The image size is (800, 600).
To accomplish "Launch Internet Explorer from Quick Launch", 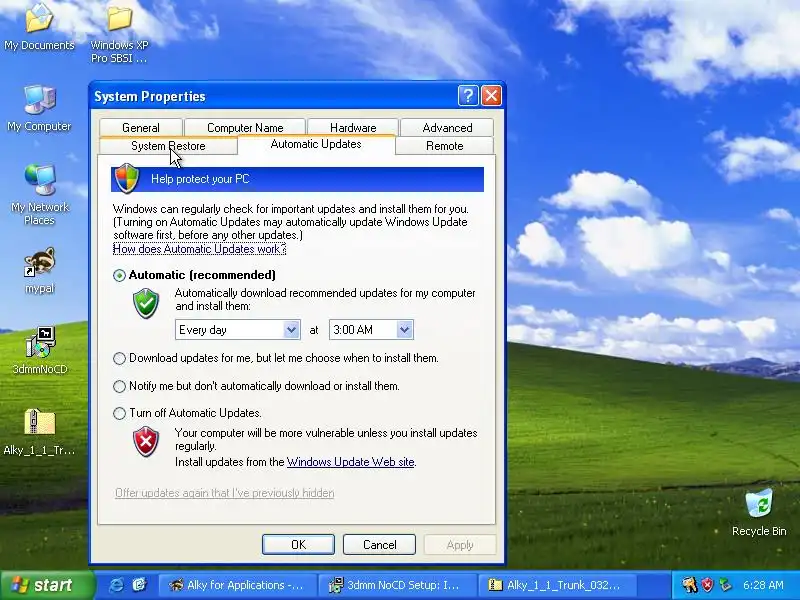I will 116,585.
